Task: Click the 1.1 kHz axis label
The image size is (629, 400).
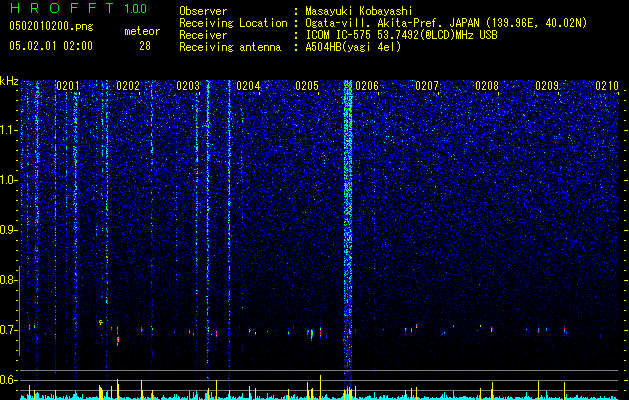Action: [x=9, y=130]
